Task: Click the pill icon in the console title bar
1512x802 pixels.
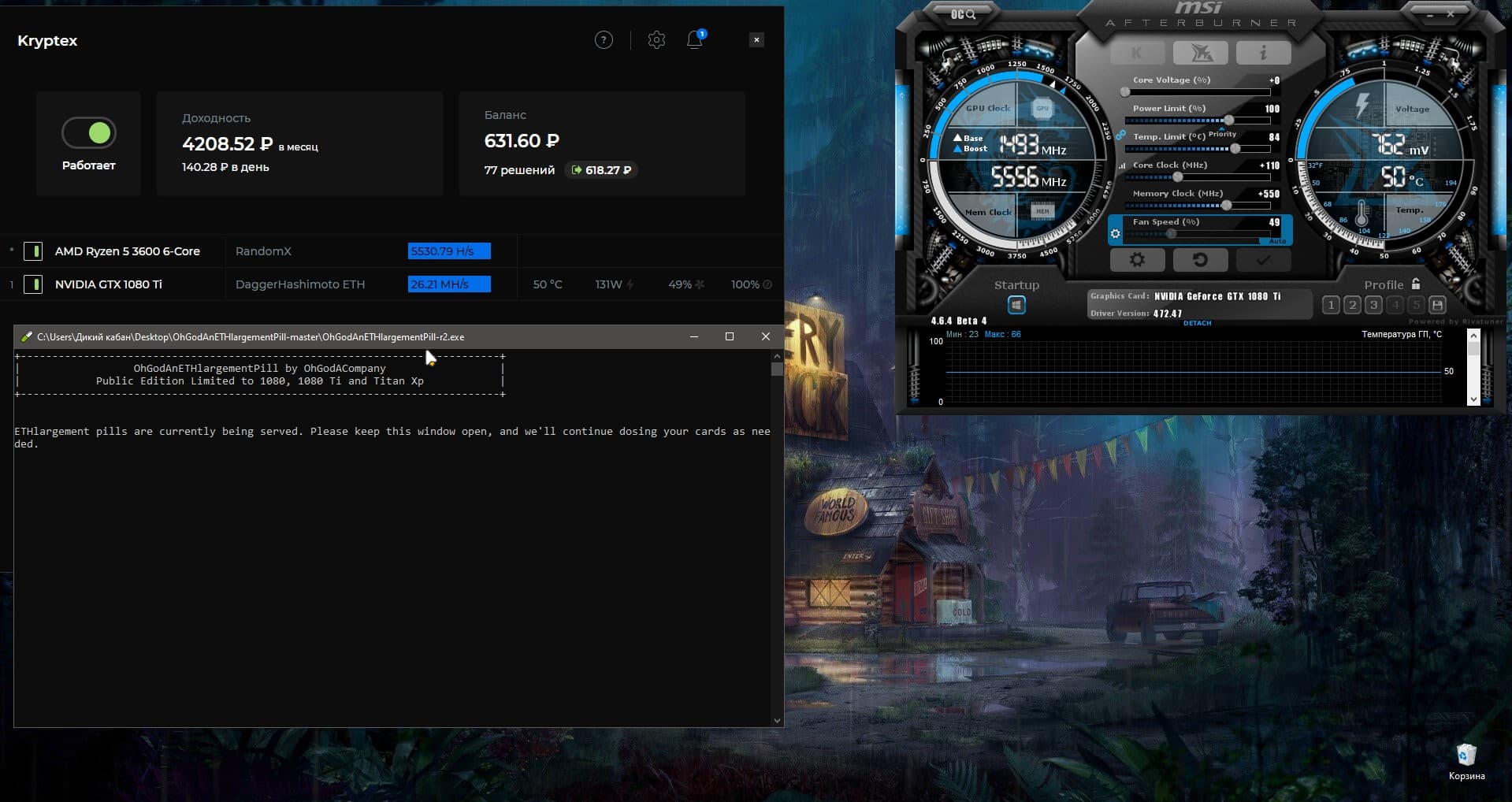Action: (26, 336)
